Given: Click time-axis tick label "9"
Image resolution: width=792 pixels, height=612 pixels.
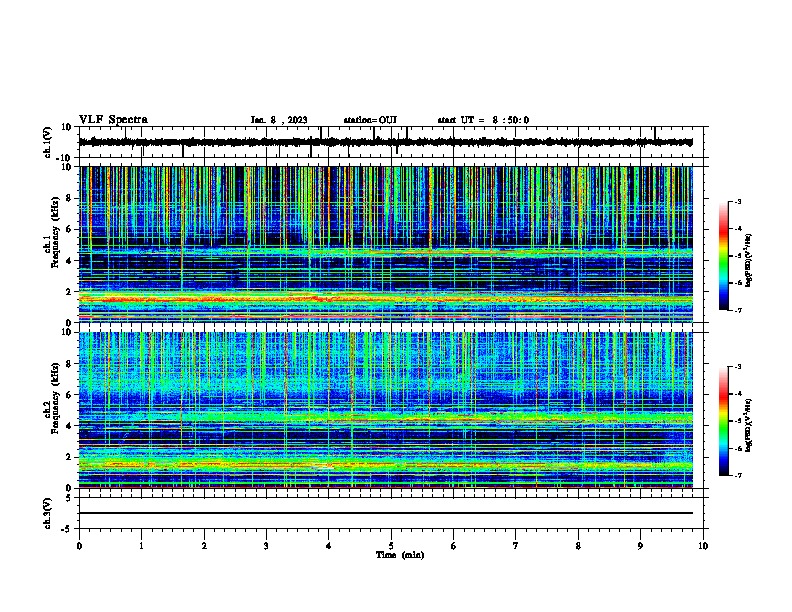Looking at the screenshot, I should (640, 546).
